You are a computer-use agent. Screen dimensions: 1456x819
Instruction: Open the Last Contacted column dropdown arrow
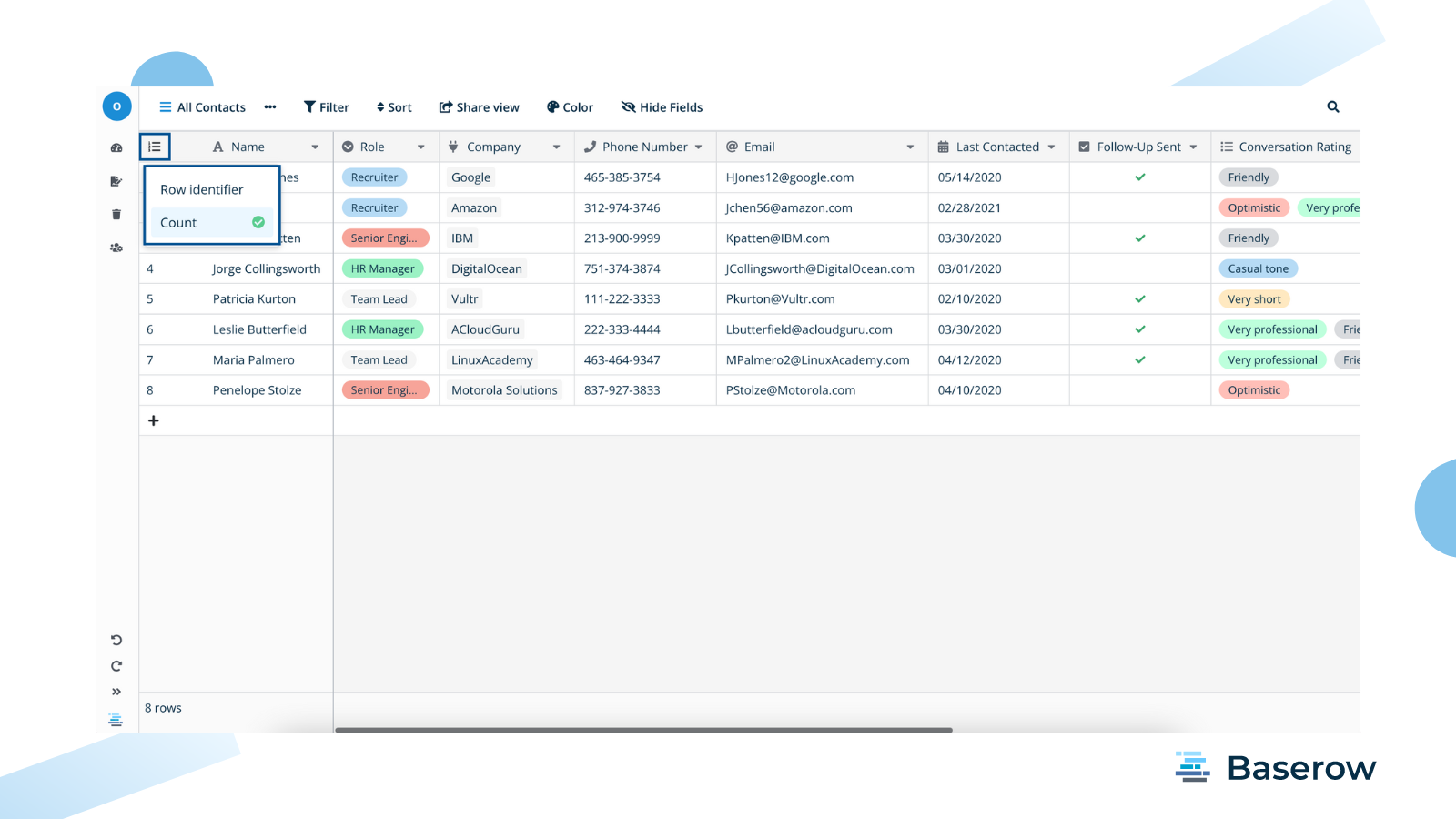(1051, 147)
